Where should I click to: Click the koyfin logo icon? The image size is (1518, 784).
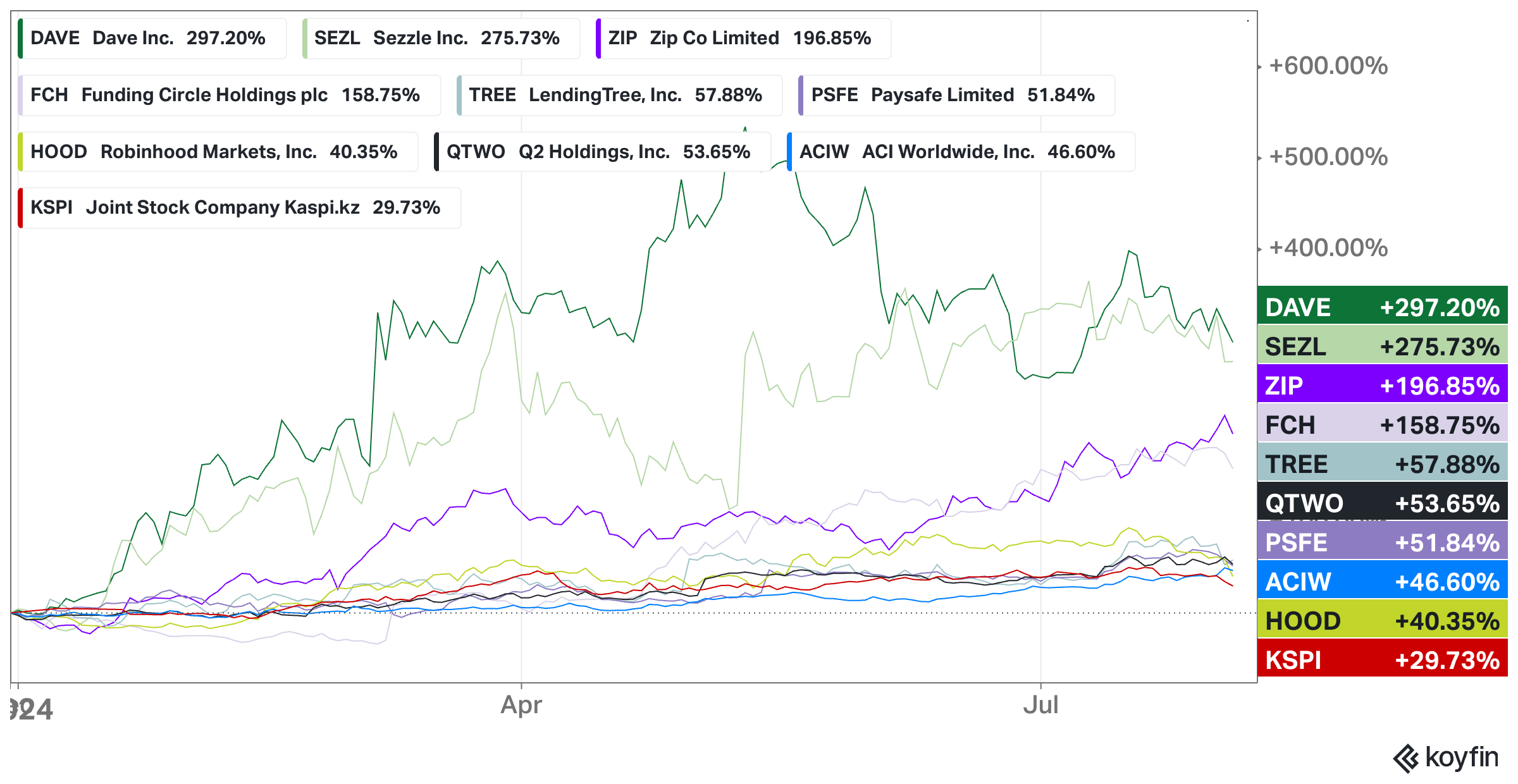point(1406,759)
